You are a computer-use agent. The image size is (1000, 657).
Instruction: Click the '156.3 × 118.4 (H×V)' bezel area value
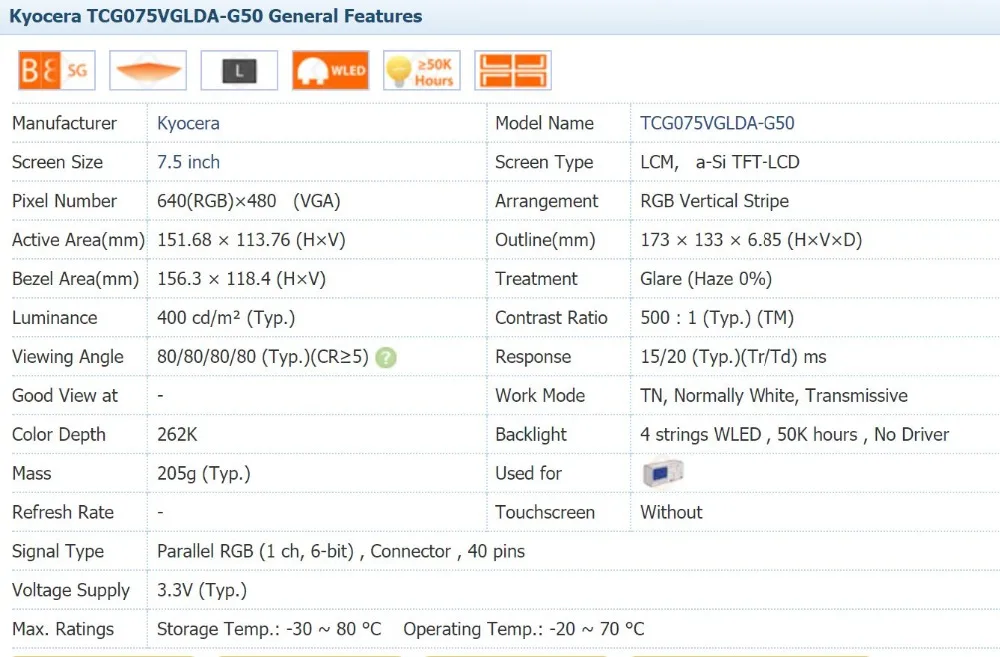[x=242, y=279]
